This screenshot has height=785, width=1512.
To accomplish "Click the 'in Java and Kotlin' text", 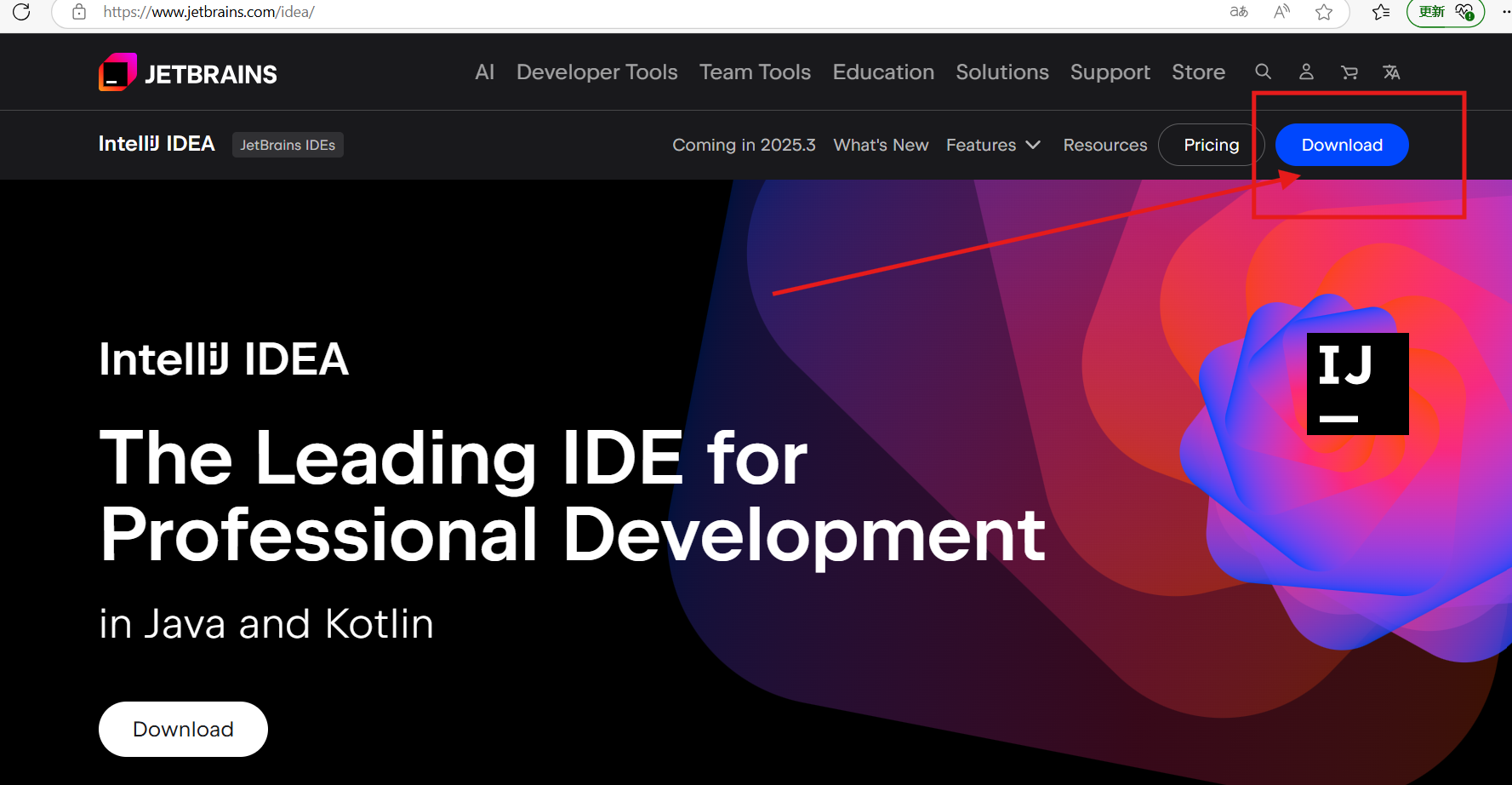I will point(266,624).
